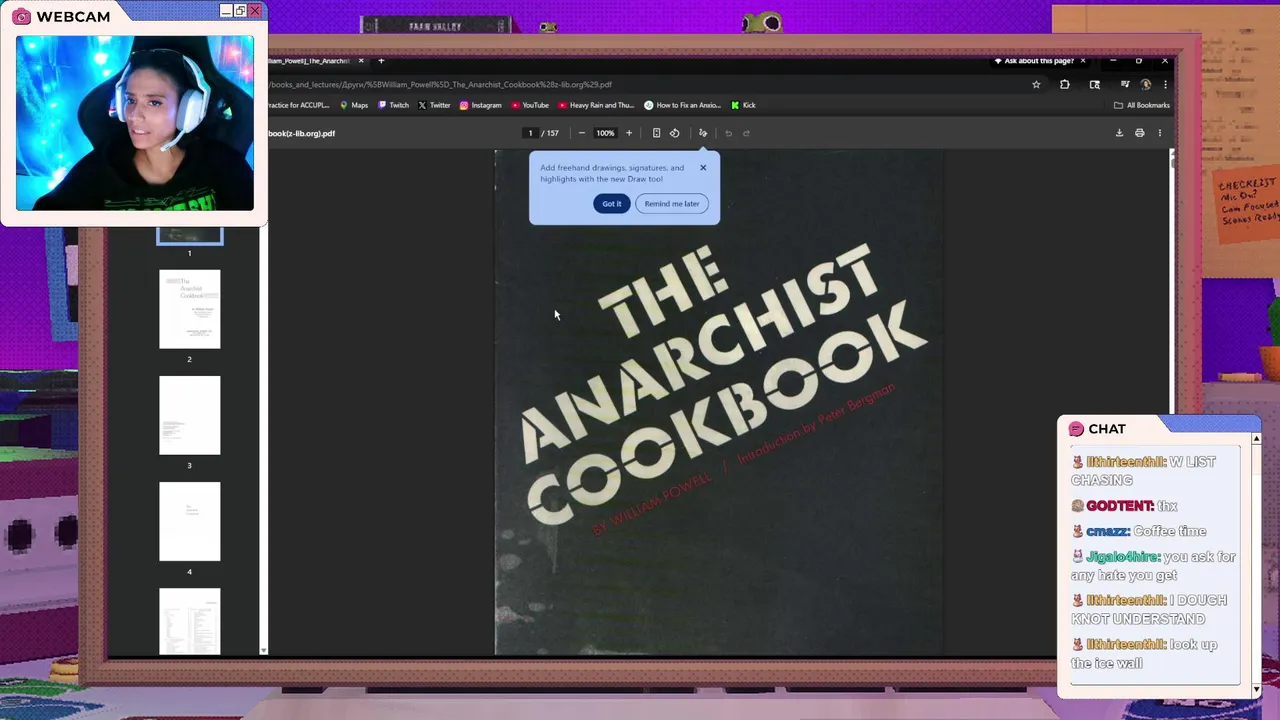The image size is (1280, 720).
Task: Open a new browser tab
Action: point(381,61)
